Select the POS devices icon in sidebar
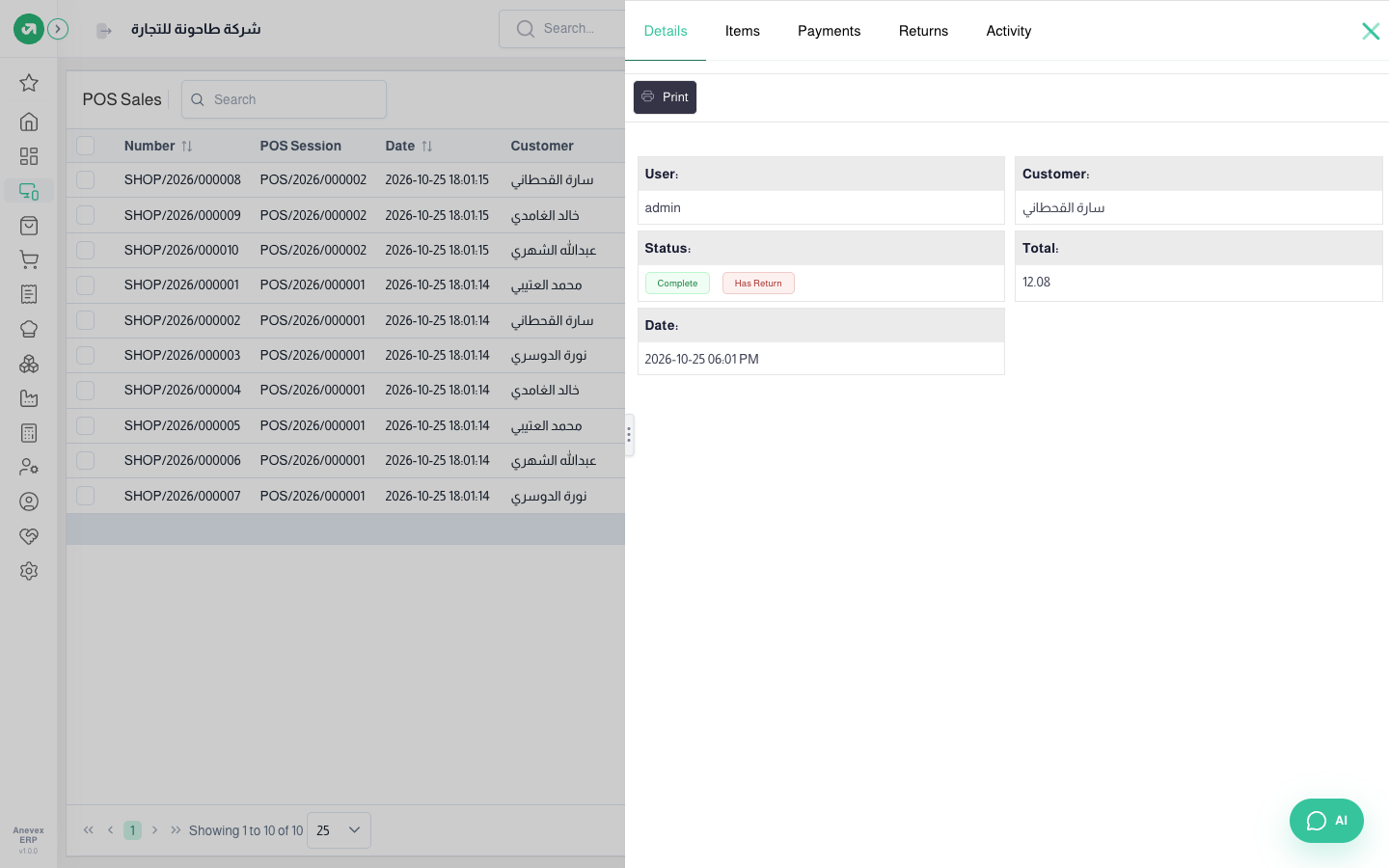This screenshot has height=868, width=1389. coord(29,191)
